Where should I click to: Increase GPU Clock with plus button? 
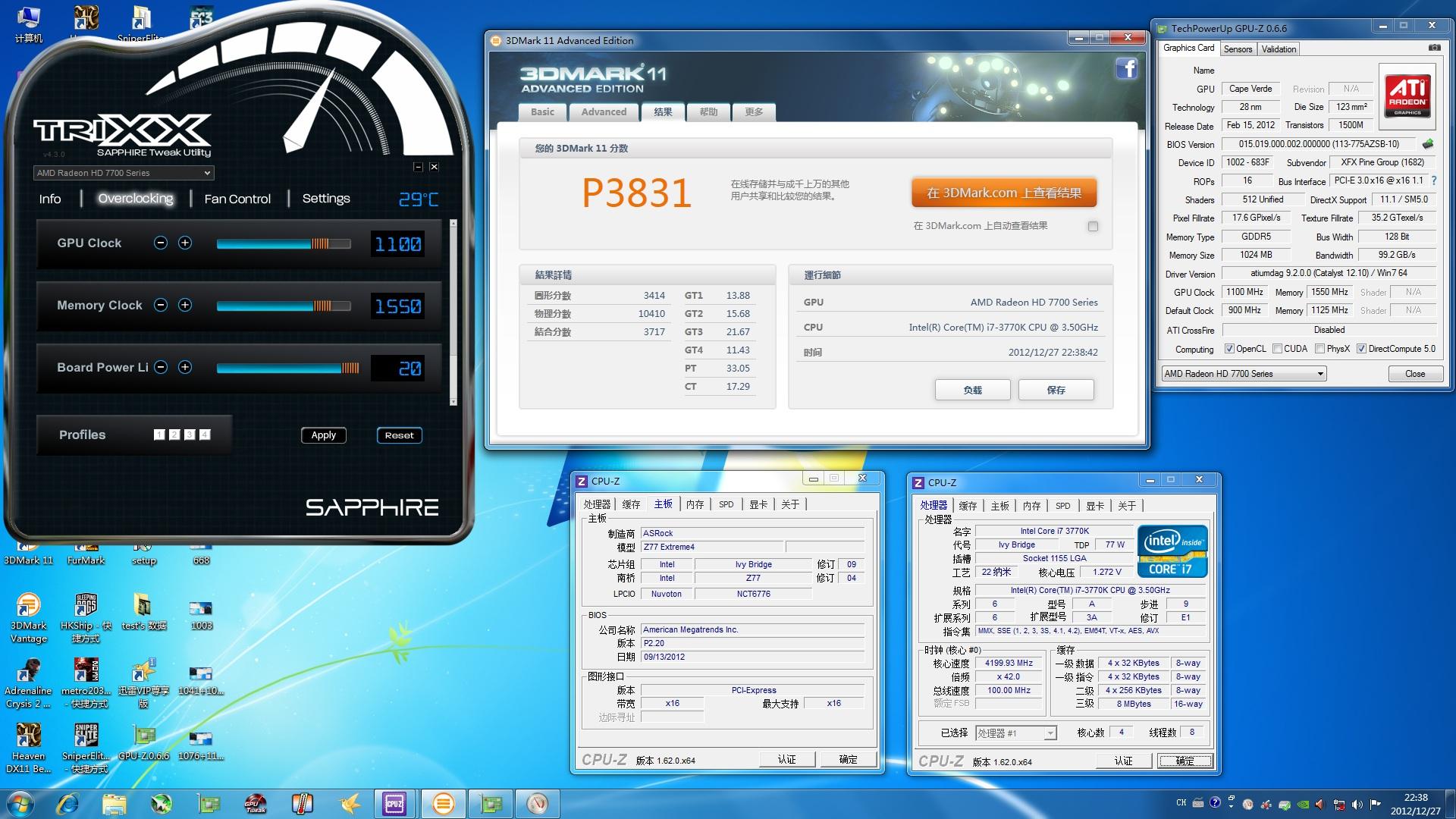(185, 243)
